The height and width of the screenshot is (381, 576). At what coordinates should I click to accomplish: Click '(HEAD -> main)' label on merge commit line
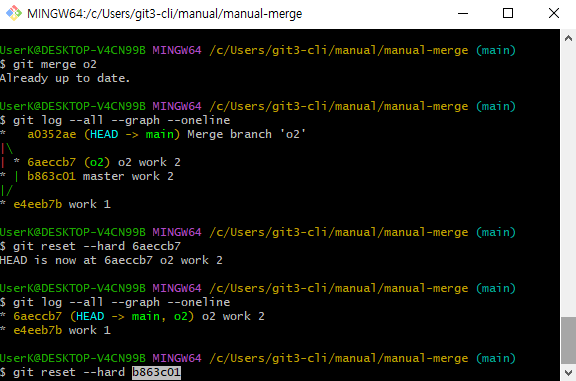coord(132,134)
